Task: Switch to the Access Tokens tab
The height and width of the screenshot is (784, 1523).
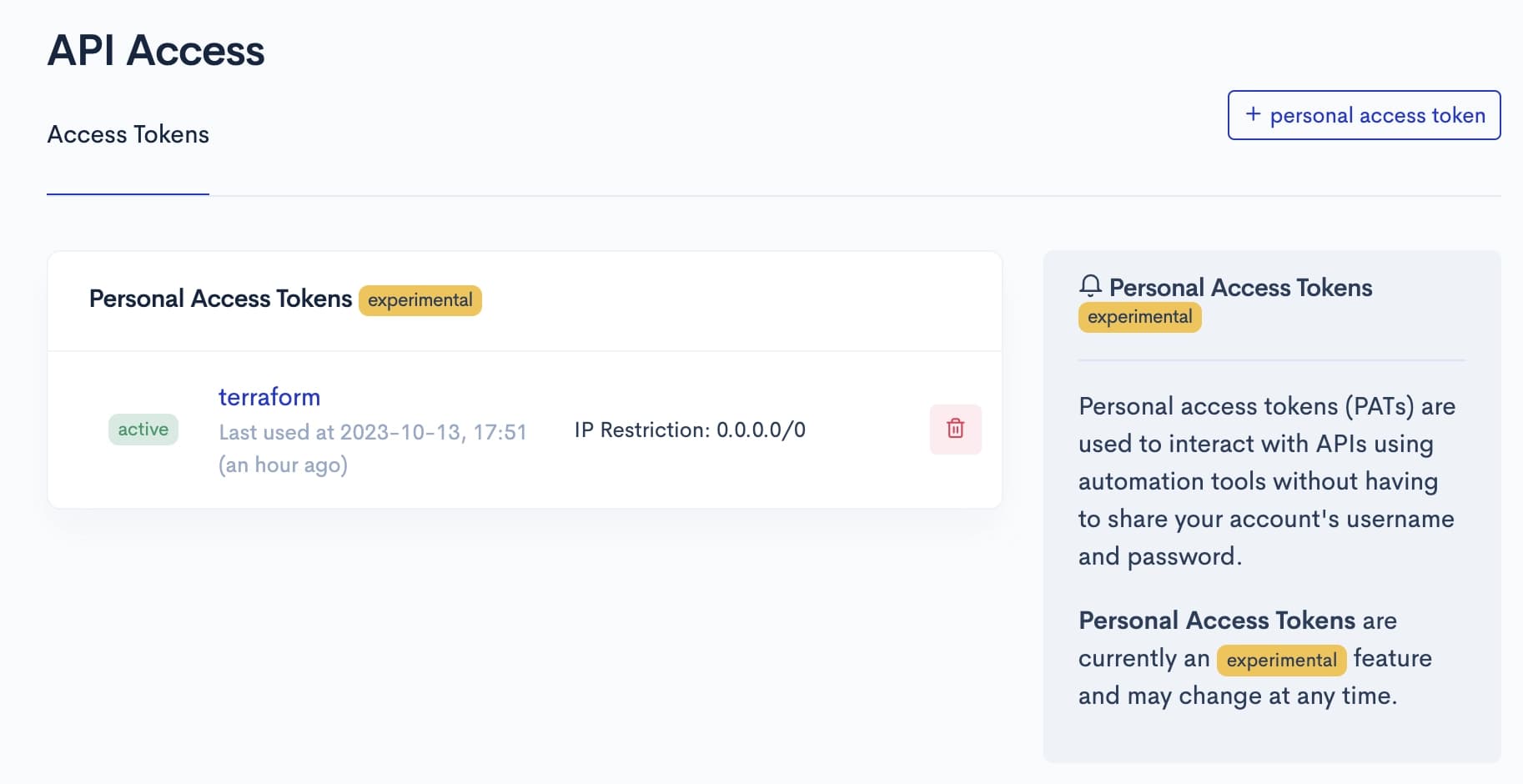Action: tap(128, 134)
